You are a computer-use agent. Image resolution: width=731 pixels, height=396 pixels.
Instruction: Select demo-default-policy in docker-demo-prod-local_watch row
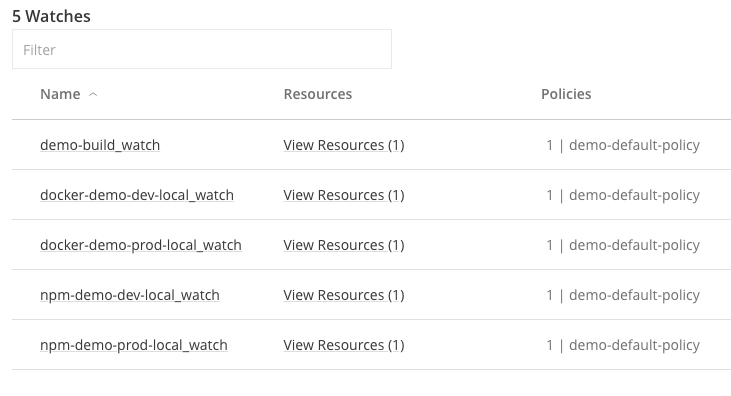634,245
